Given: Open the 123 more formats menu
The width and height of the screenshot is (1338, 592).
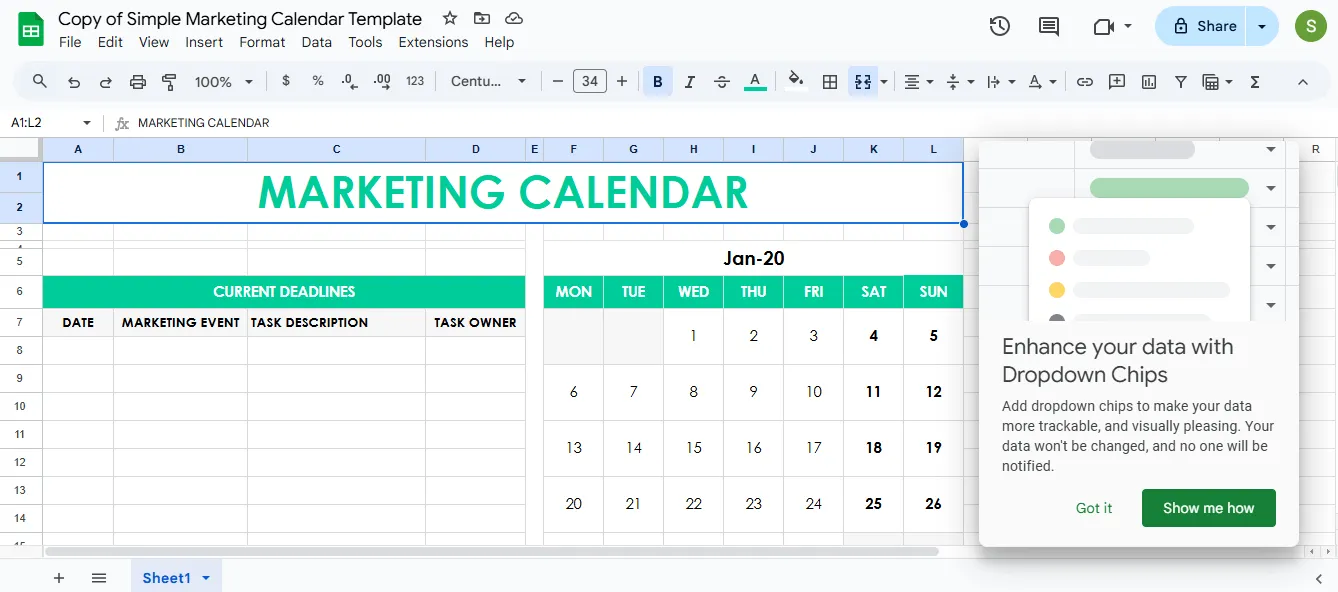Looking at the screenshot, I should click(415, 82).
